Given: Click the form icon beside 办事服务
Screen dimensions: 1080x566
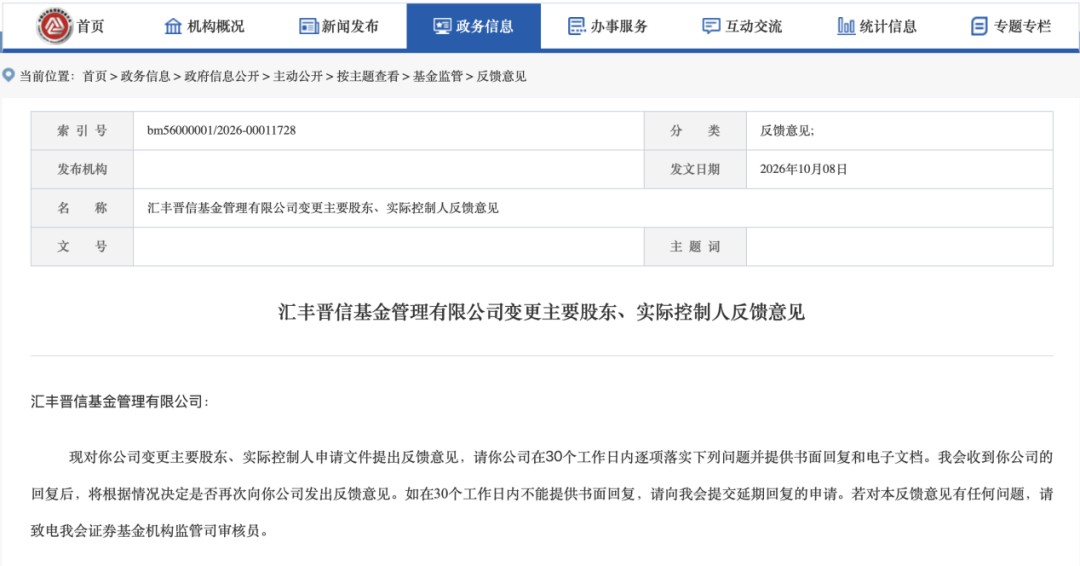Looking at the screenshot, I should 576,26.
